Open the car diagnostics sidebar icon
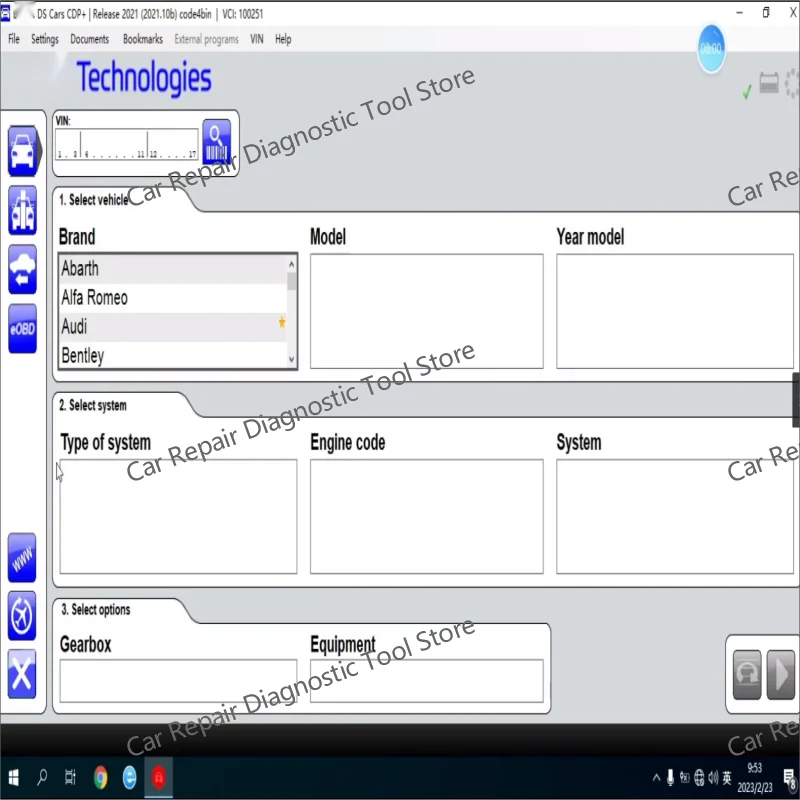 [22, 151]
